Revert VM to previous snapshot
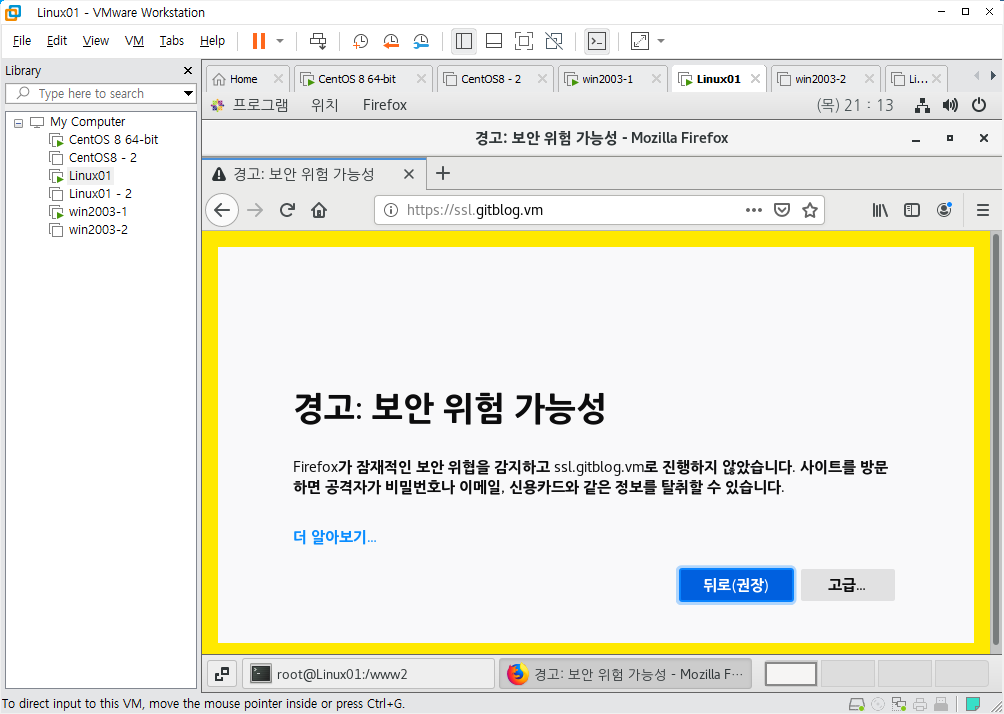This screenshot has height=714, width=1004. [x=391, y=41]
